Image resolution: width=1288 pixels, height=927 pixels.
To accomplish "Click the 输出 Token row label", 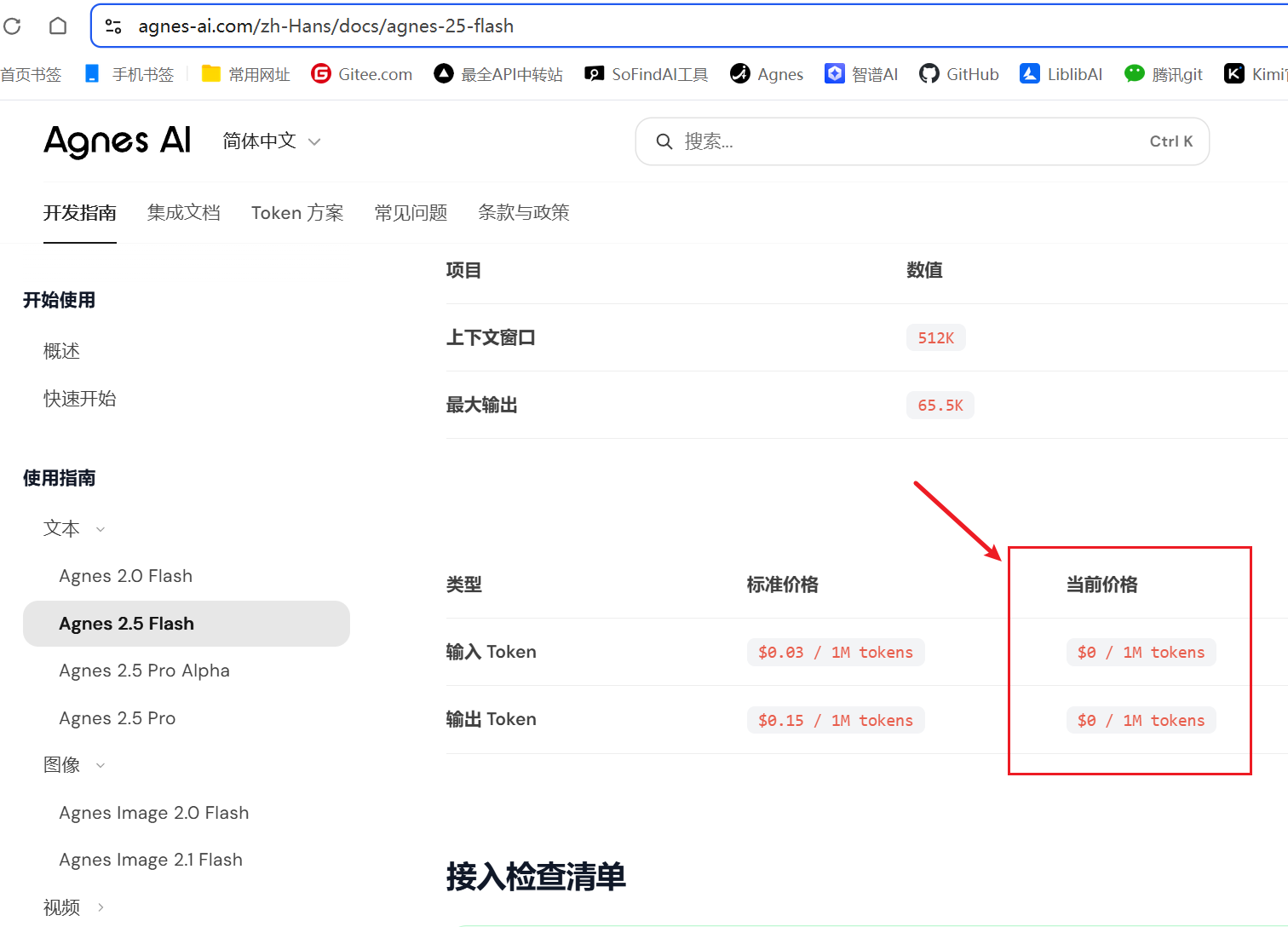I will 492,719.
